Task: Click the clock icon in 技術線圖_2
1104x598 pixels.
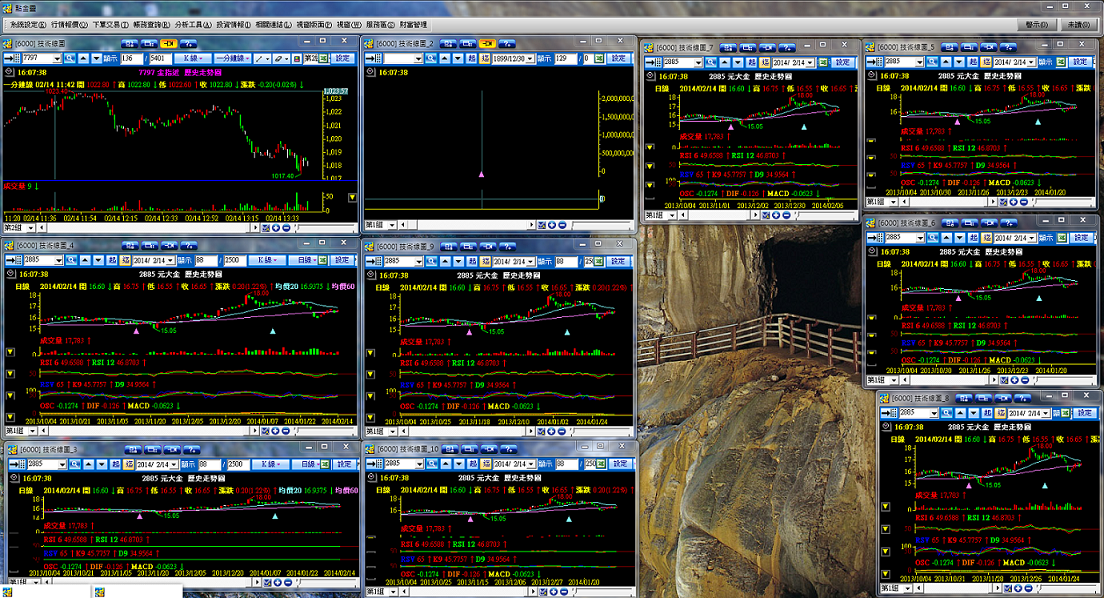Action: pos(369,73)
